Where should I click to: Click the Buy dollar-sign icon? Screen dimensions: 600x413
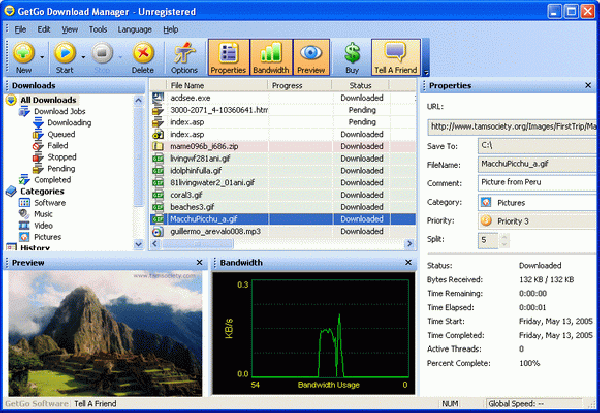[x=351, y=57]
